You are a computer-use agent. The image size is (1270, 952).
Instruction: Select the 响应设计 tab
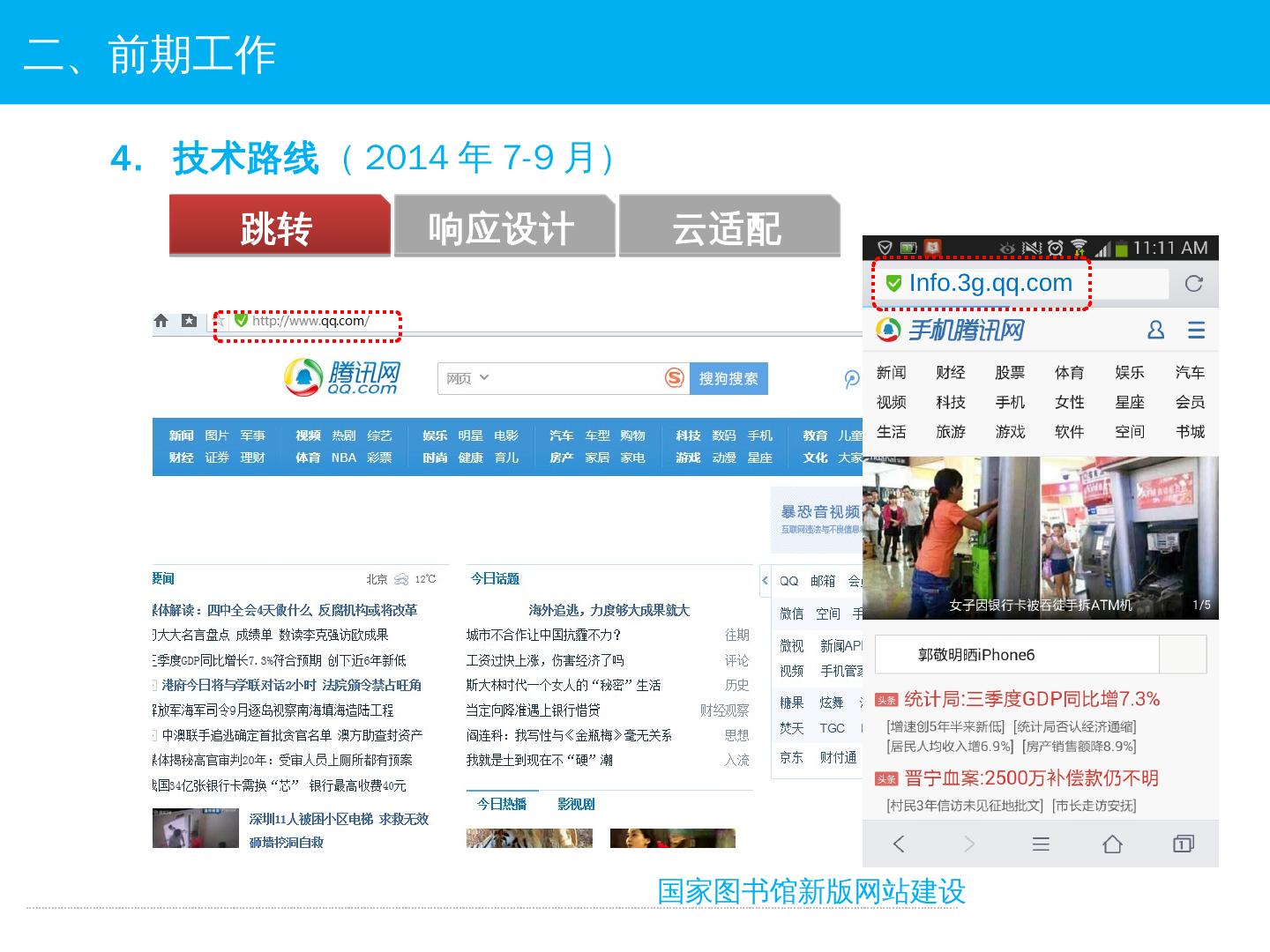504,227
